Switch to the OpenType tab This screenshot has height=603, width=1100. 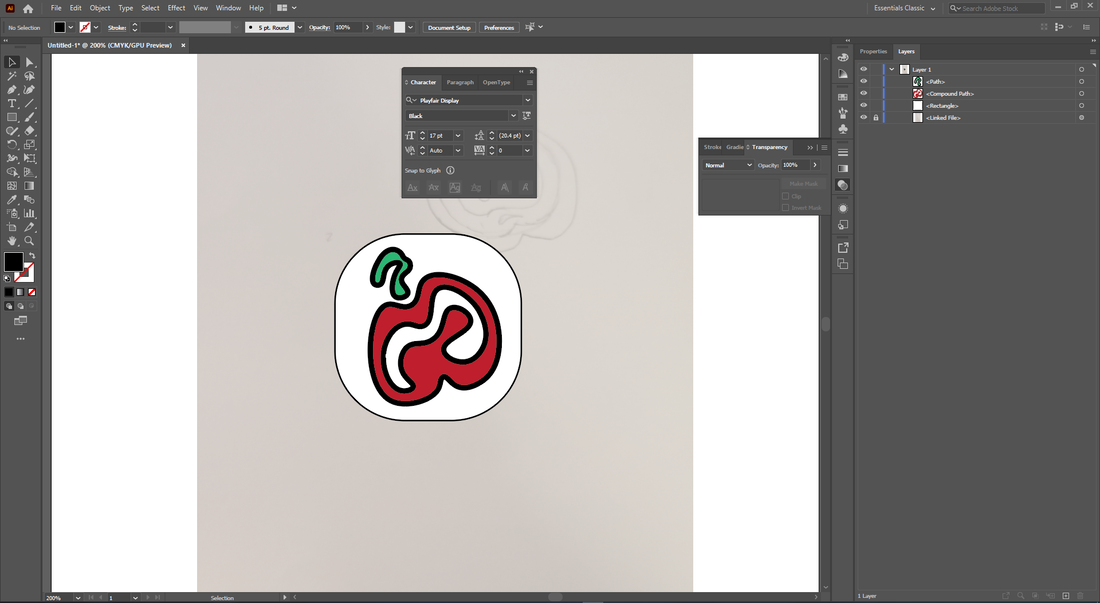(496, 83)
